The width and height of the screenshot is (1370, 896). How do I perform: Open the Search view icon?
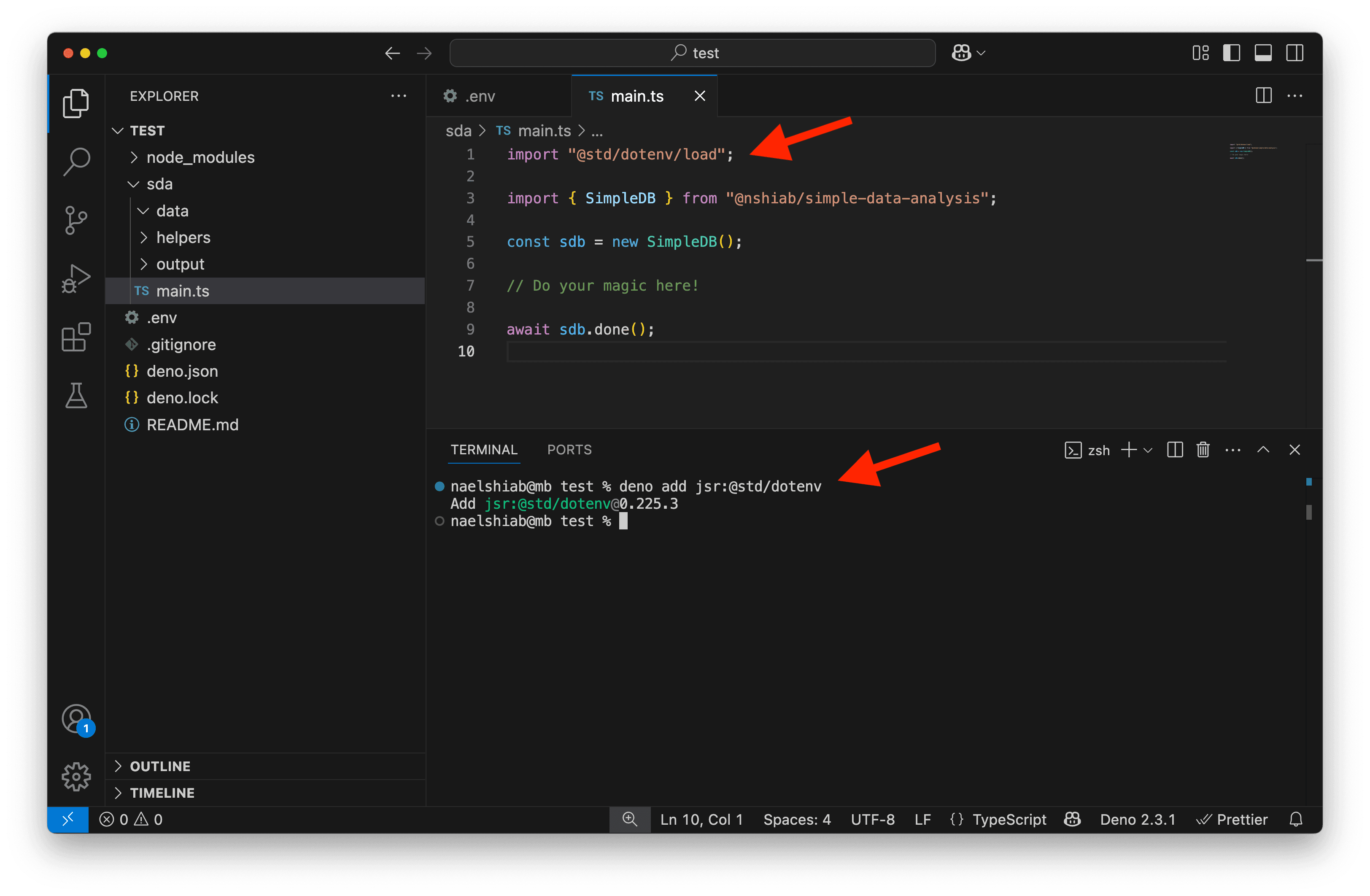76,162
